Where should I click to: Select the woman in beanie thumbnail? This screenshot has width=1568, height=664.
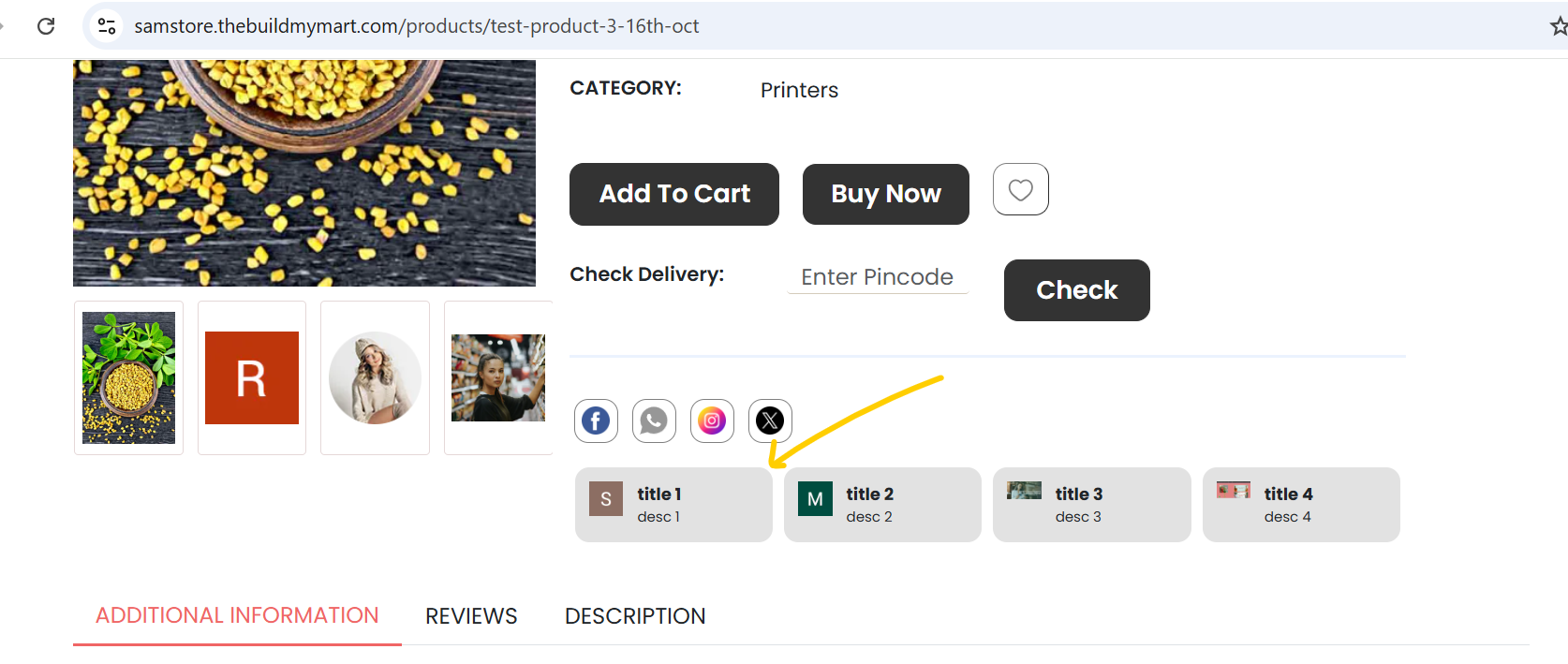(x=375, y=377)
